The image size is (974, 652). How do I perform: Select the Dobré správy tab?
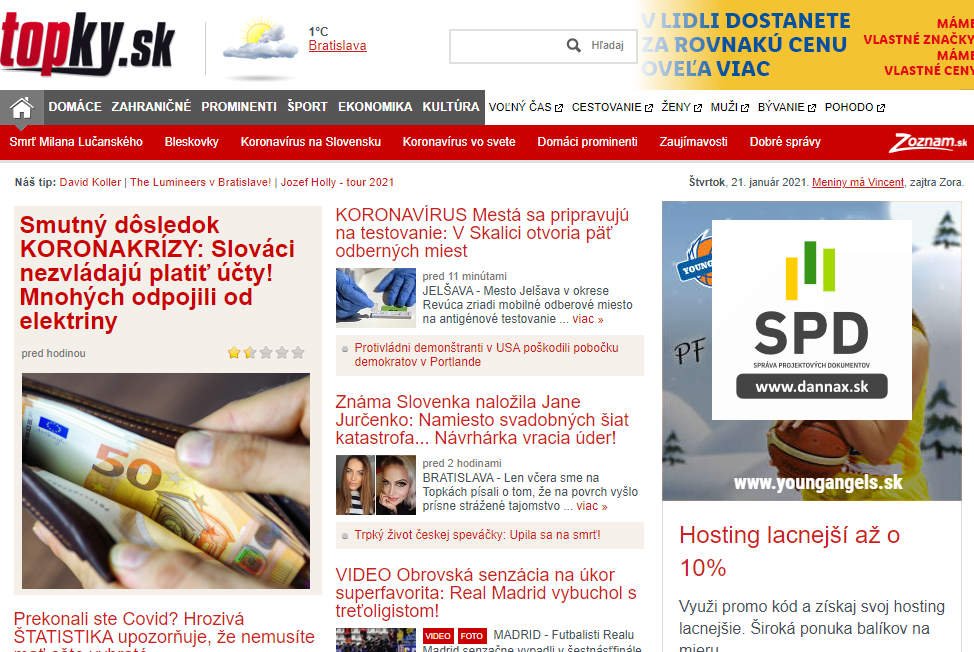[785, 142]
